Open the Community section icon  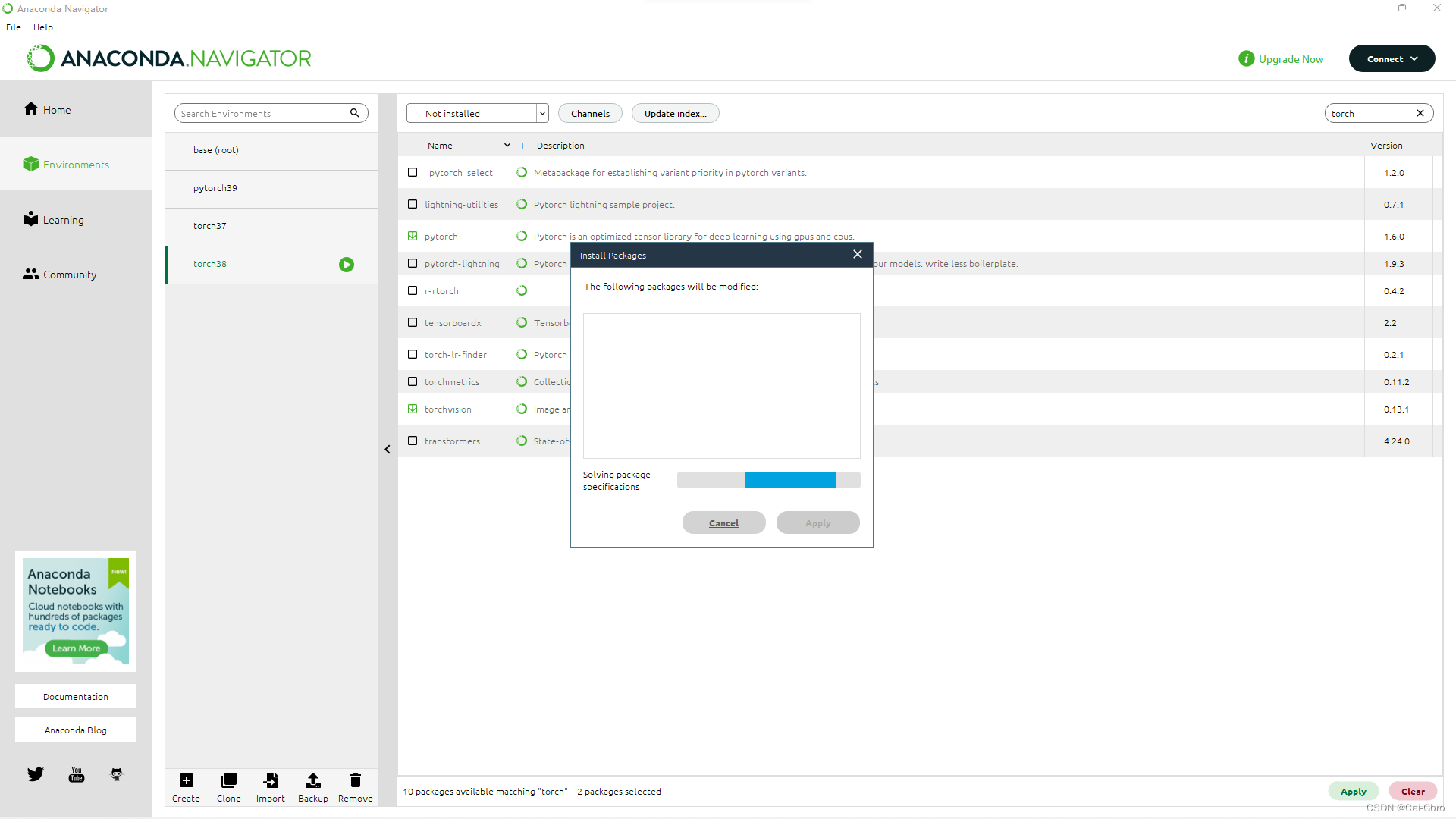pyautogui.click(x=31, y=274)
